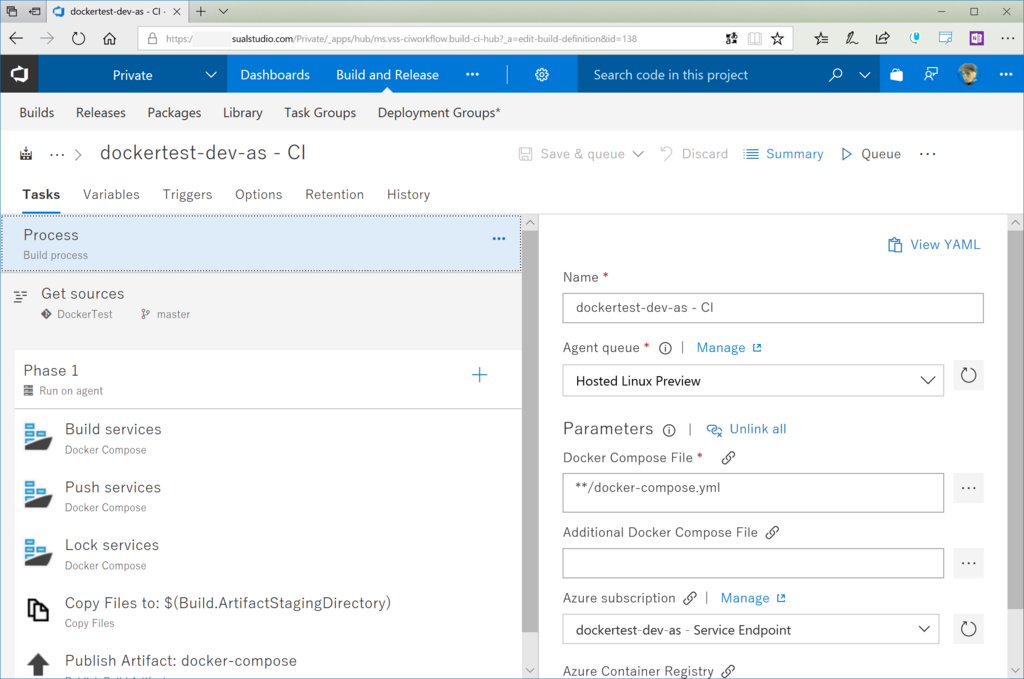Click the Visual Studio Team Services logo

coord(19,74)
